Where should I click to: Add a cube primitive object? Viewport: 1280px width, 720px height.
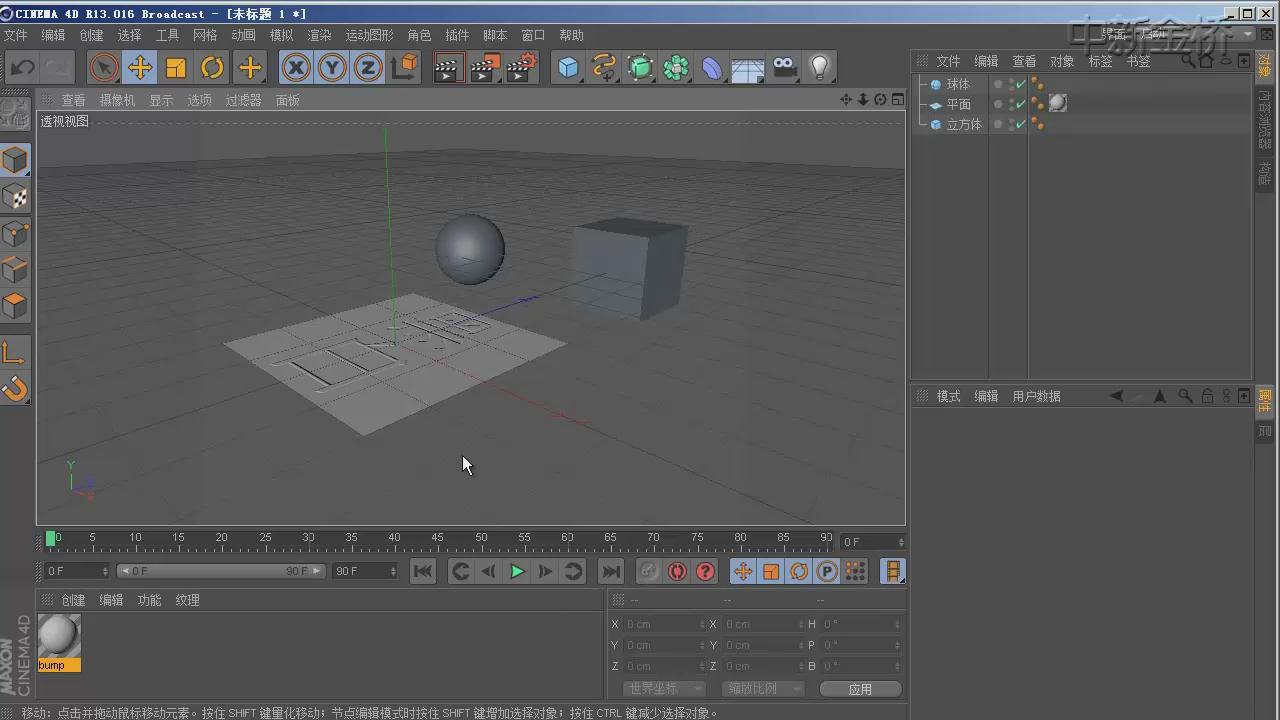(568, 67)
